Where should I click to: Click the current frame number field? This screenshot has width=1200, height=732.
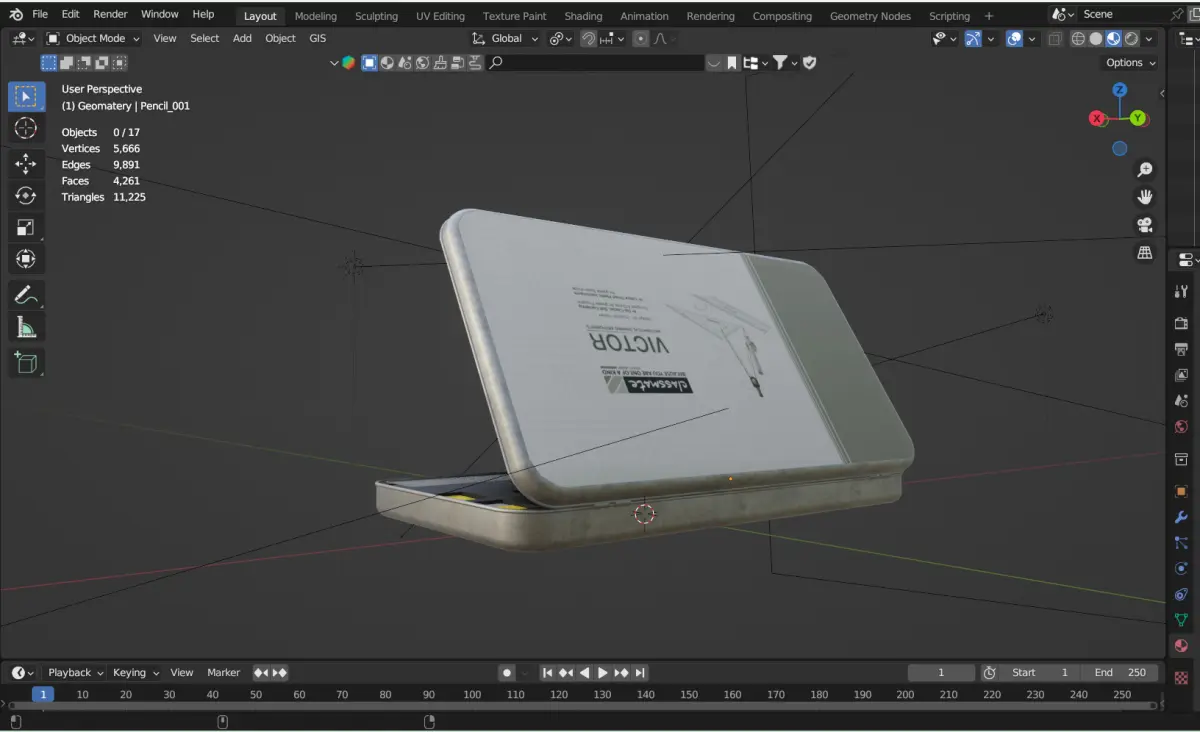pos(941,673)
